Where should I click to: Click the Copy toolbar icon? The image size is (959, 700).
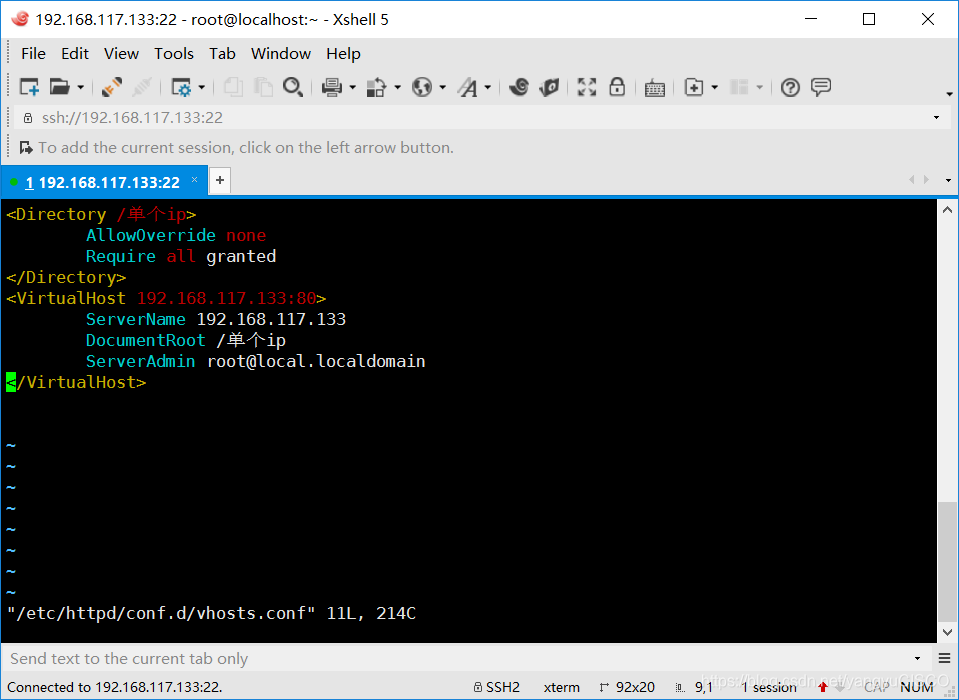coord(232,87)
